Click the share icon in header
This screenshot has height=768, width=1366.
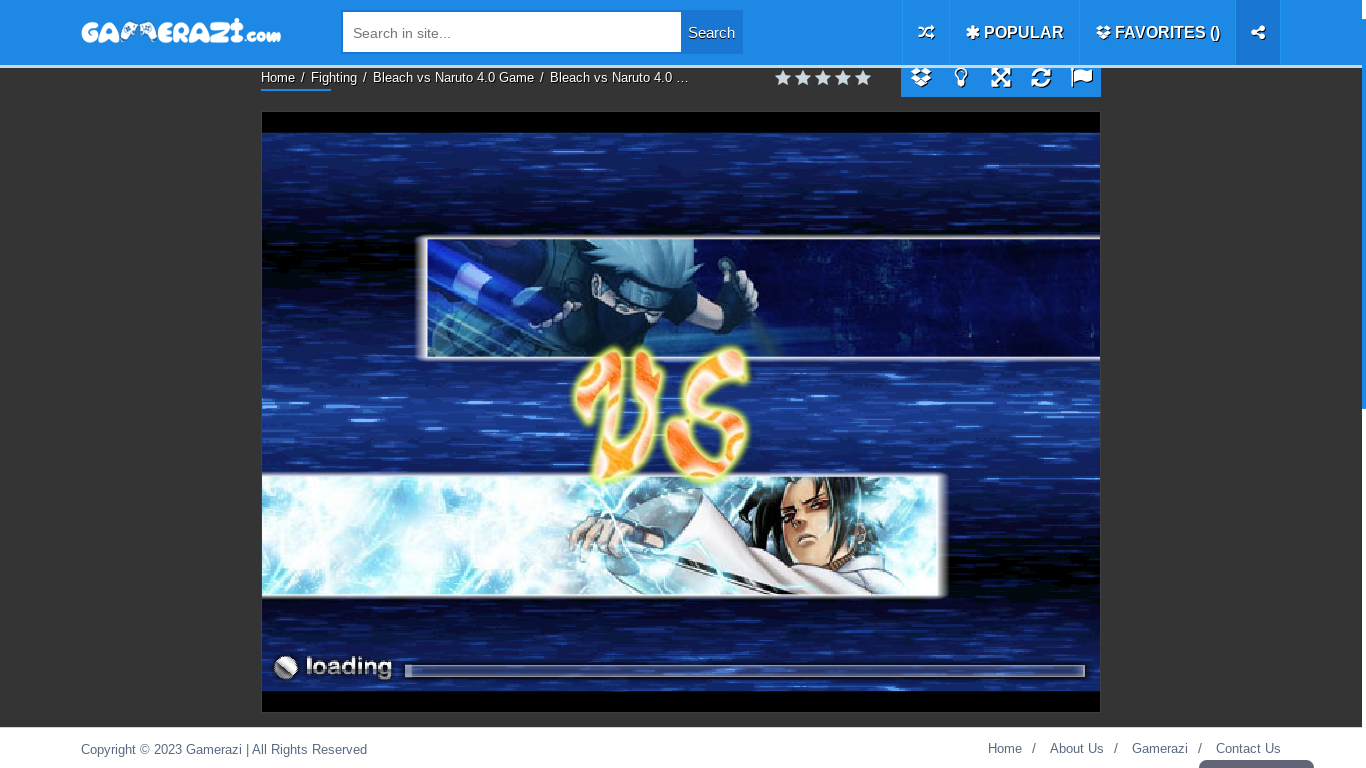point(1258,32)
